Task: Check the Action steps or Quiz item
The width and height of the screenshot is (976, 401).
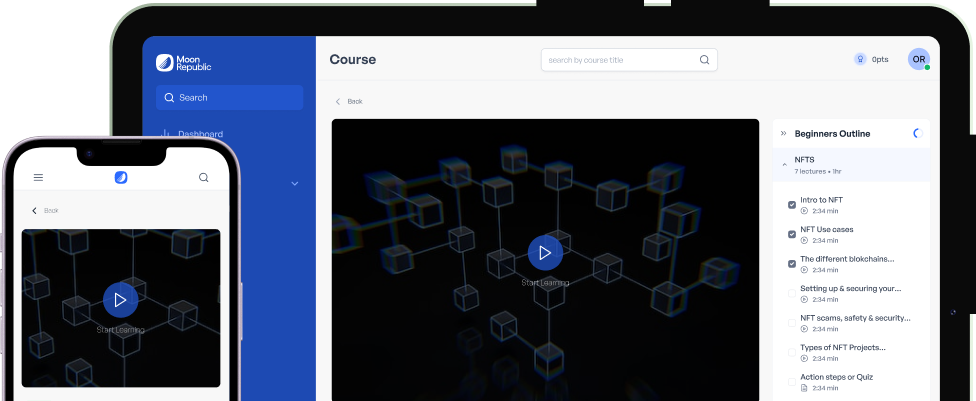Action: click(x=792, y=382)
